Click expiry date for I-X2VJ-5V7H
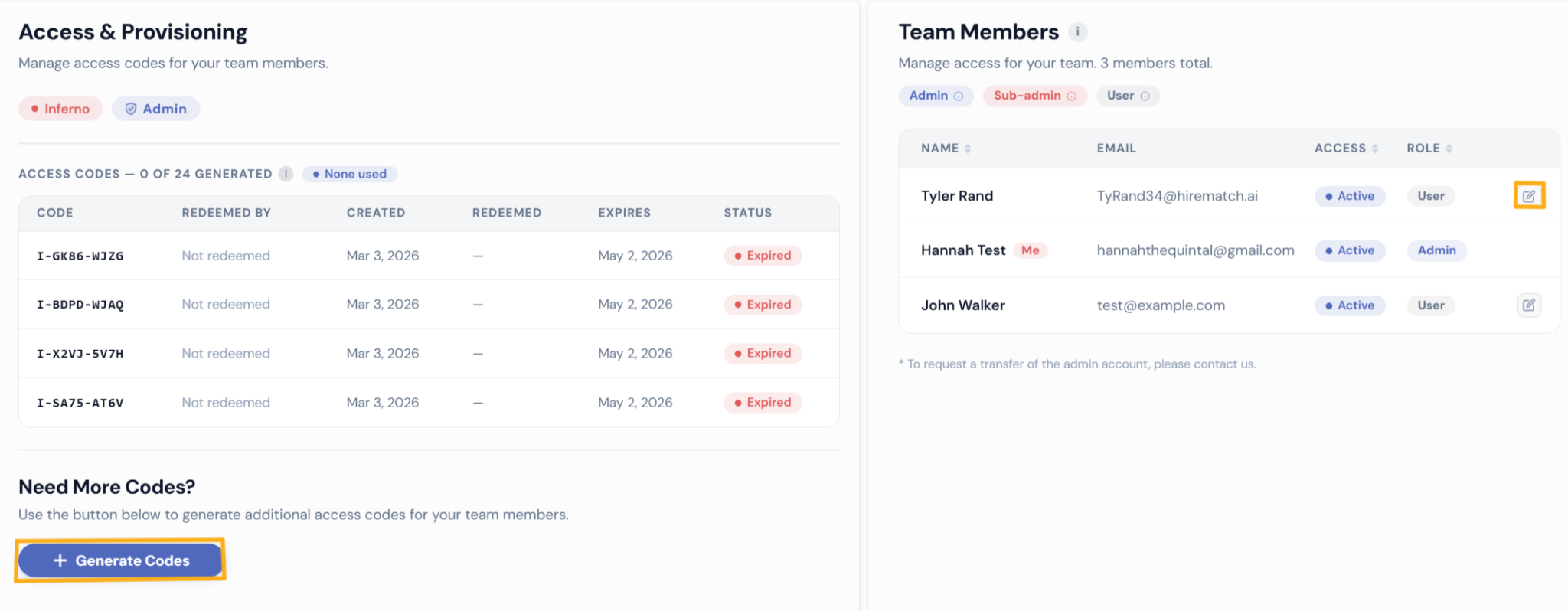This screenshot has width=1568, height=611. click(x=635, y=354)
